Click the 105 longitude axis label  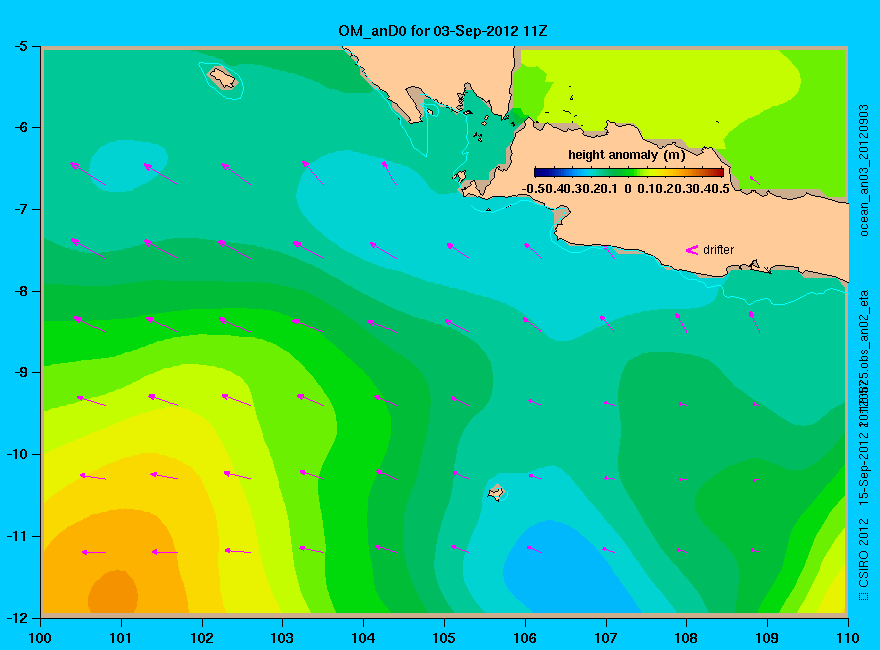coord(444,638)
